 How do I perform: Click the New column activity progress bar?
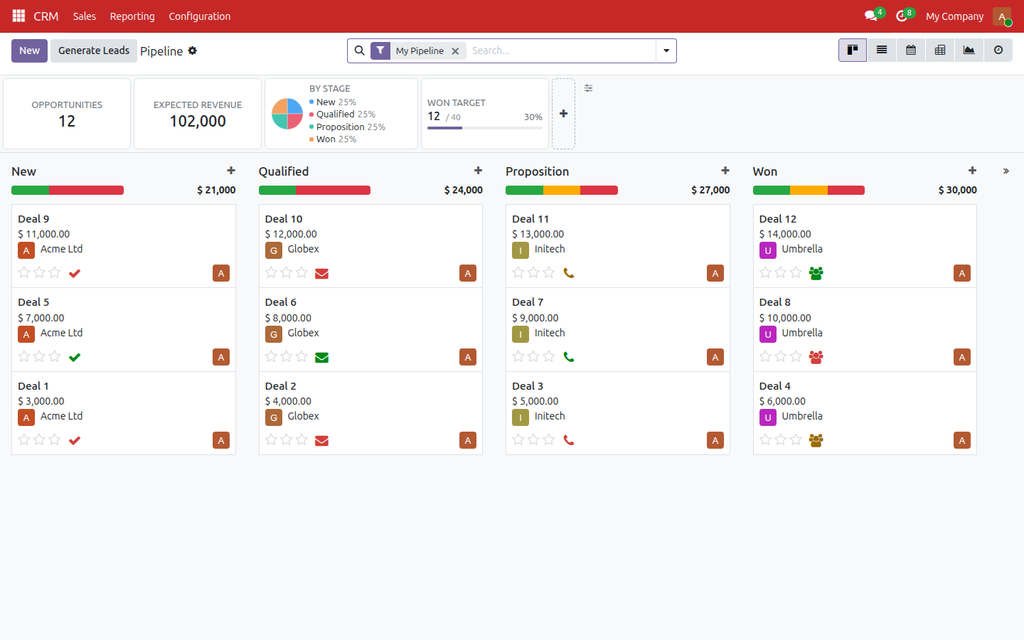click(x=67, y=190)
